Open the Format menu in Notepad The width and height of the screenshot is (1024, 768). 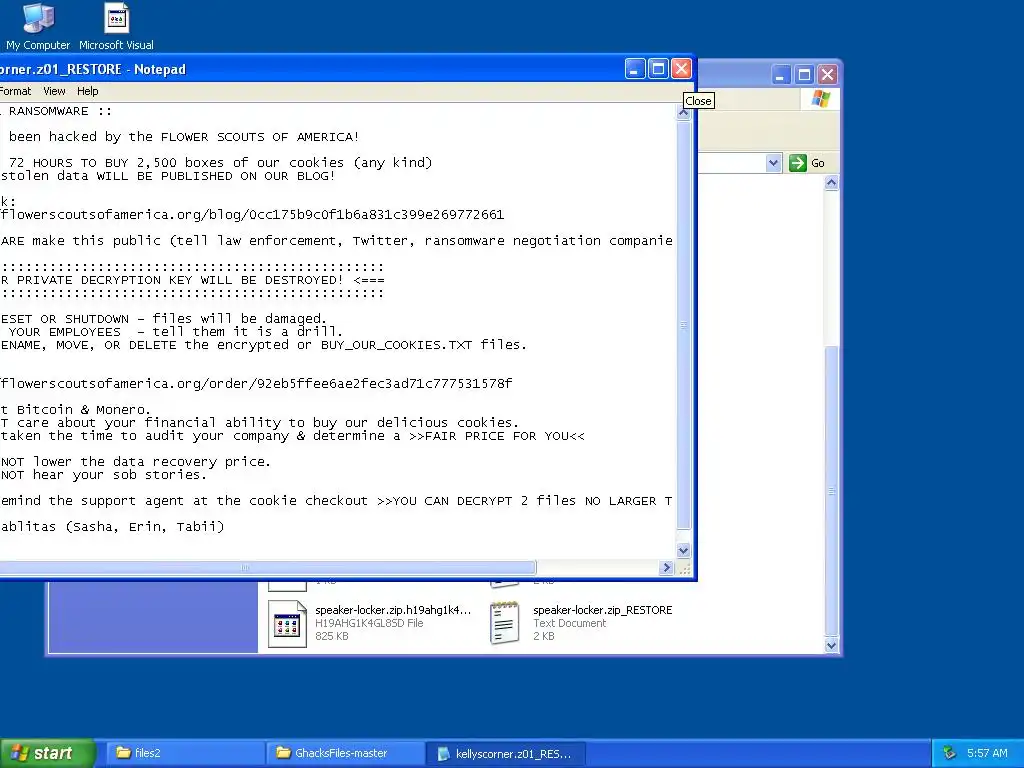(15, 91)
